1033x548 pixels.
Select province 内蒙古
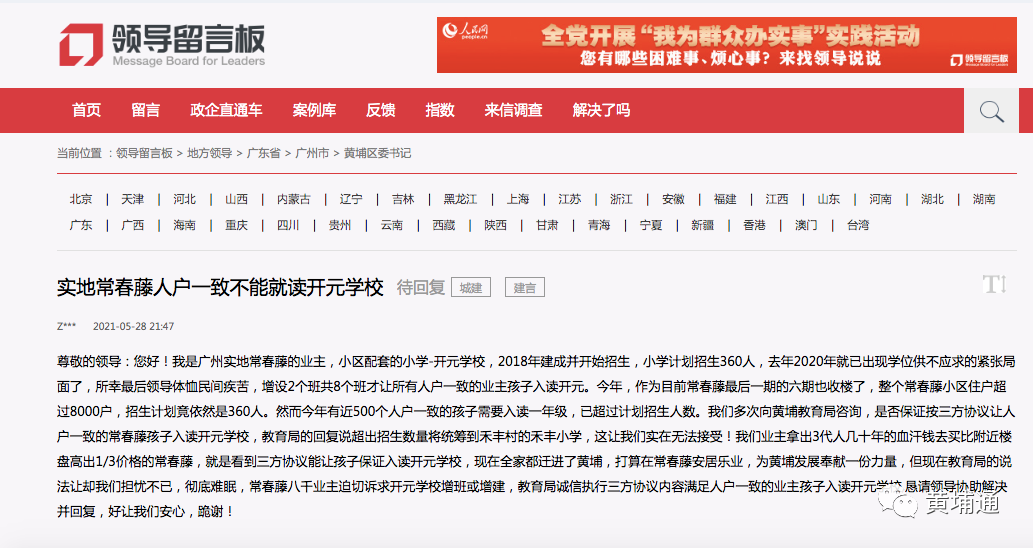pos(294,199)
